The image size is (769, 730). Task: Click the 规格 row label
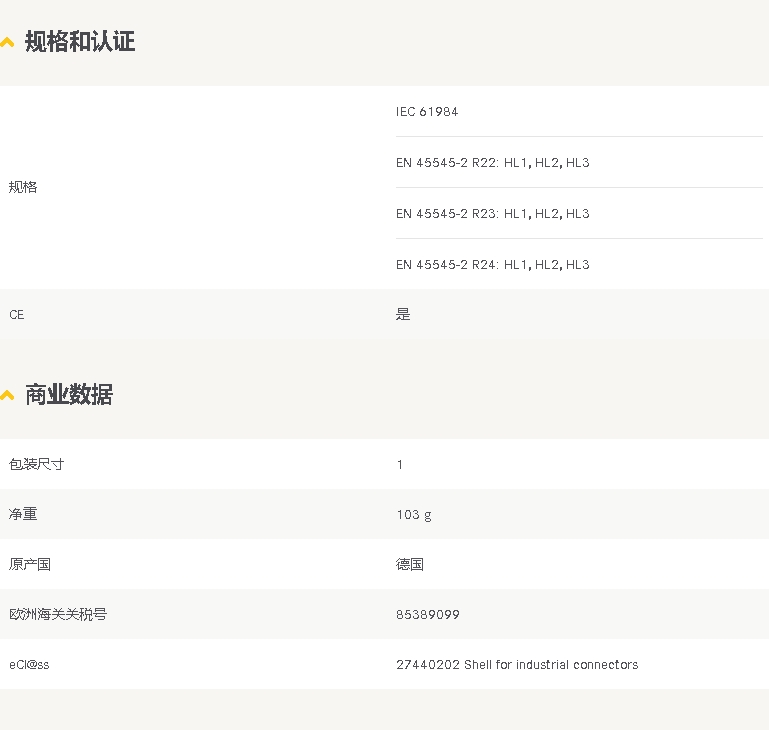point(23,187)
